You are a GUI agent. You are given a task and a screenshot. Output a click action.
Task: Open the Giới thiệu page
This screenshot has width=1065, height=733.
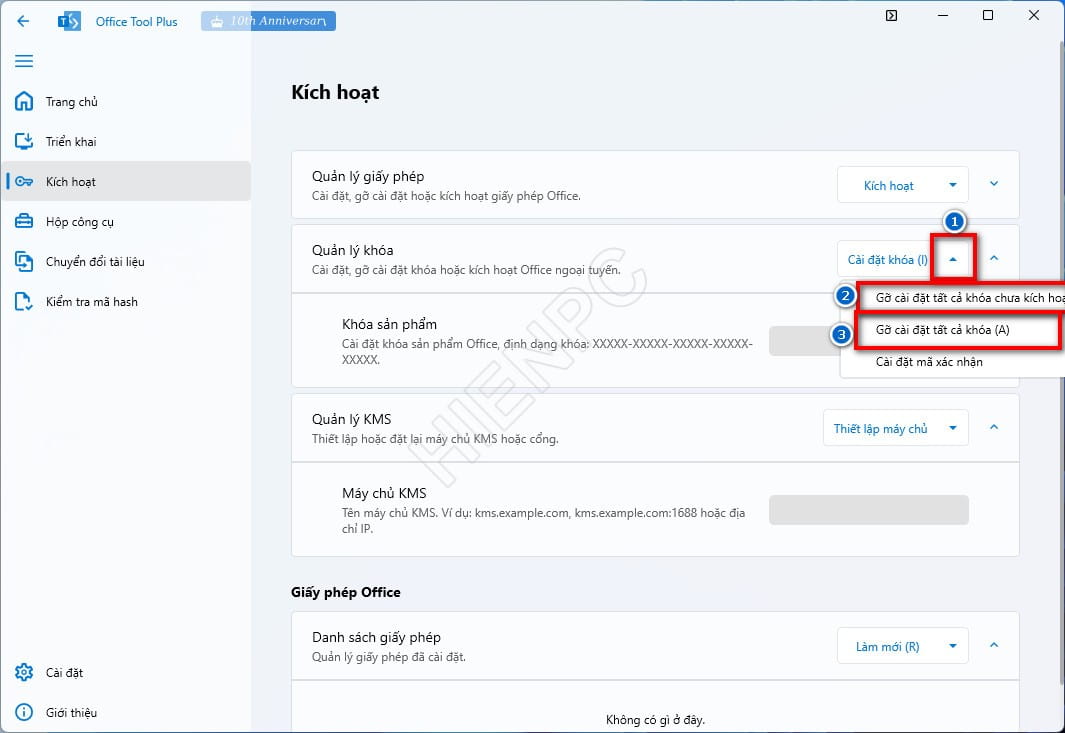coord(126,712)
